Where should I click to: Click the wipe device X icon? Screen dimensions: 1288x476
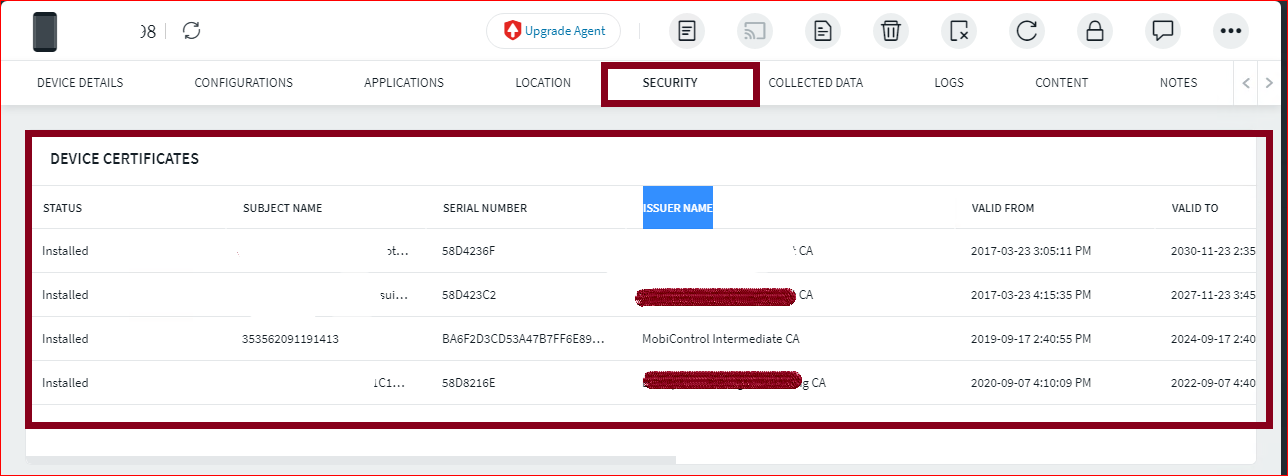[959, 31]
